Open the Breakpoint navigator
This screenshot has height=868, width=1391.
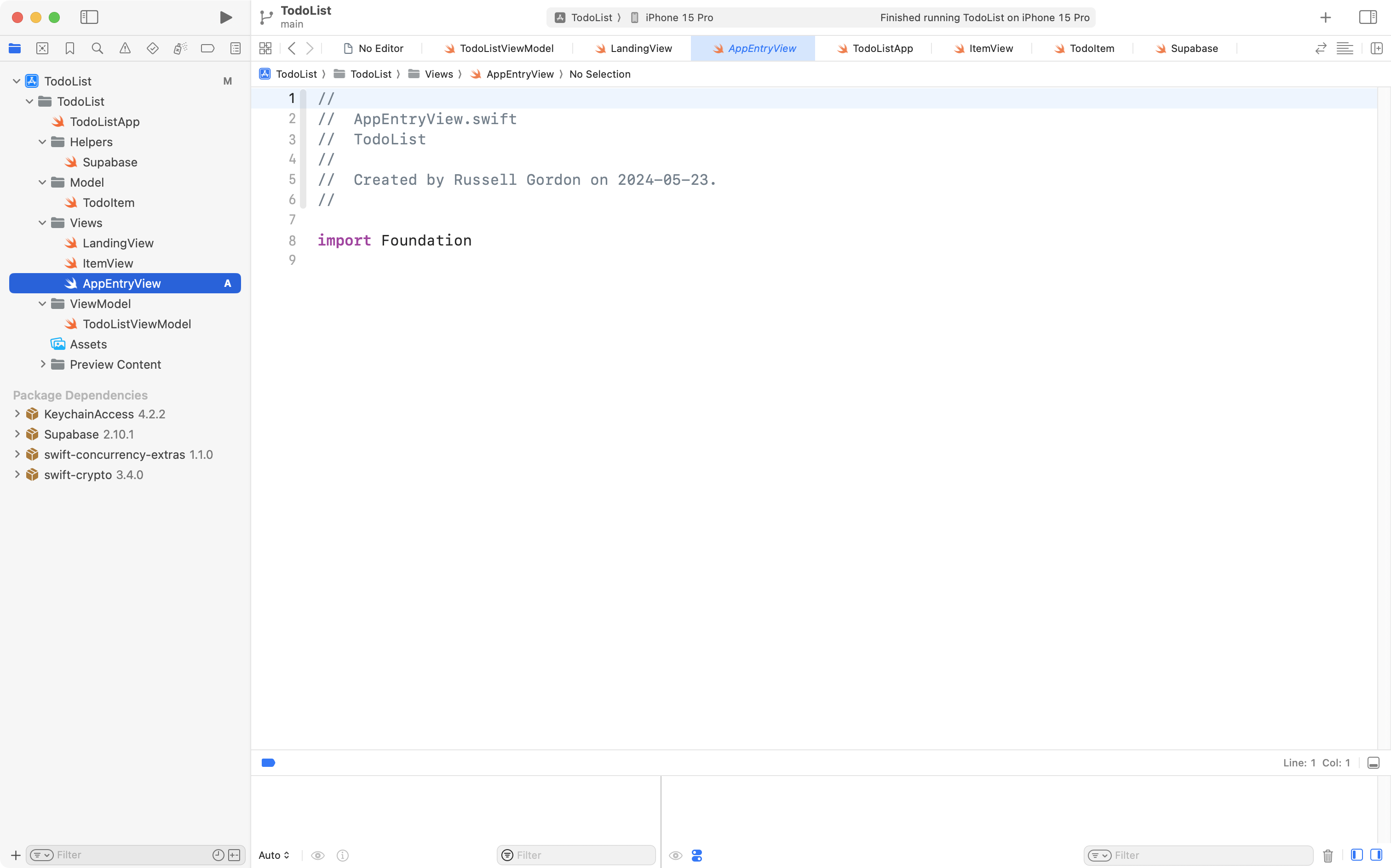207,48
